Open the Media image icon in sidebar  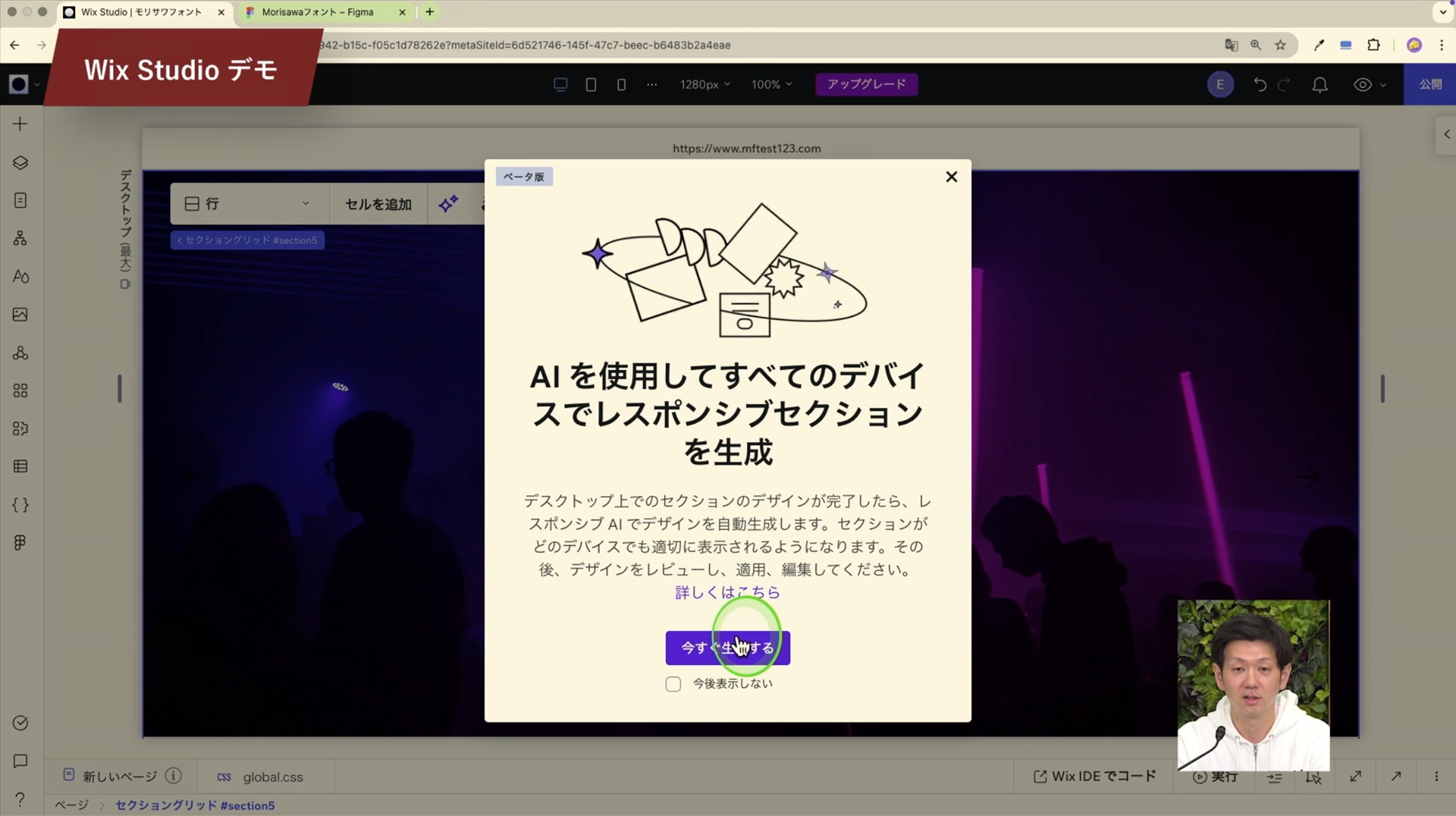click(20, 314)
